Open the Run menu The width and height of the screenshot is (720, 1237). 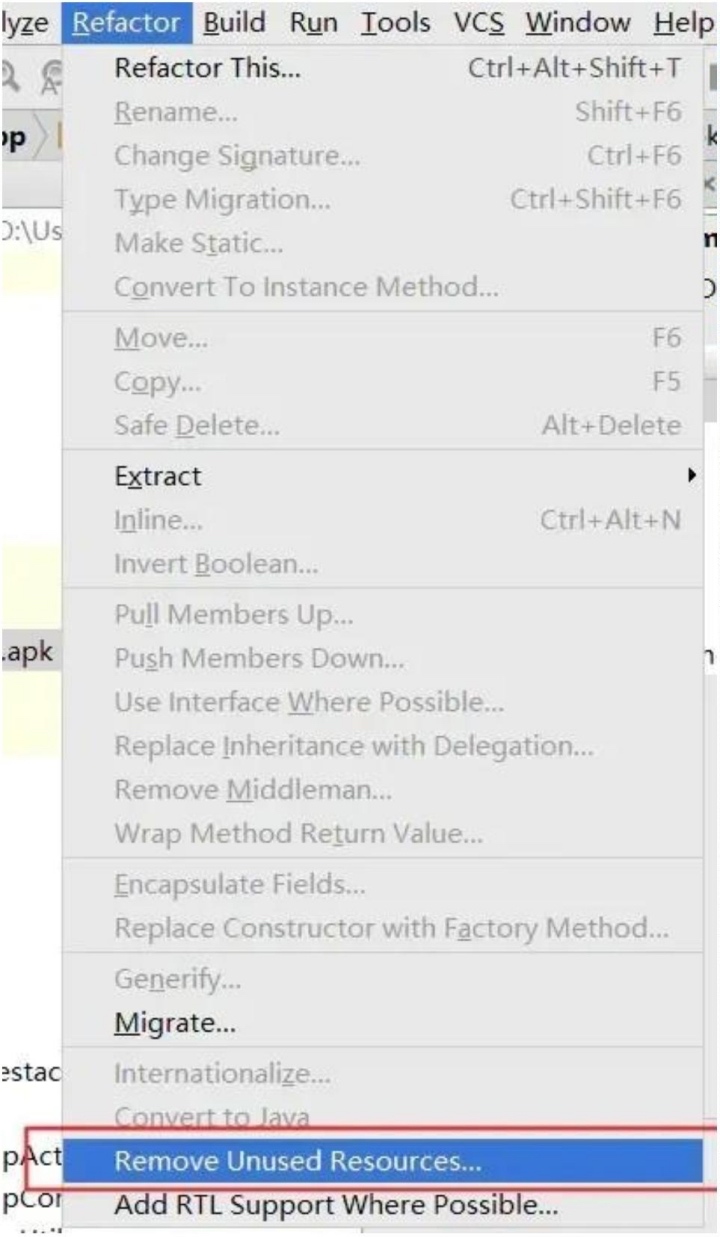[313, 22]
